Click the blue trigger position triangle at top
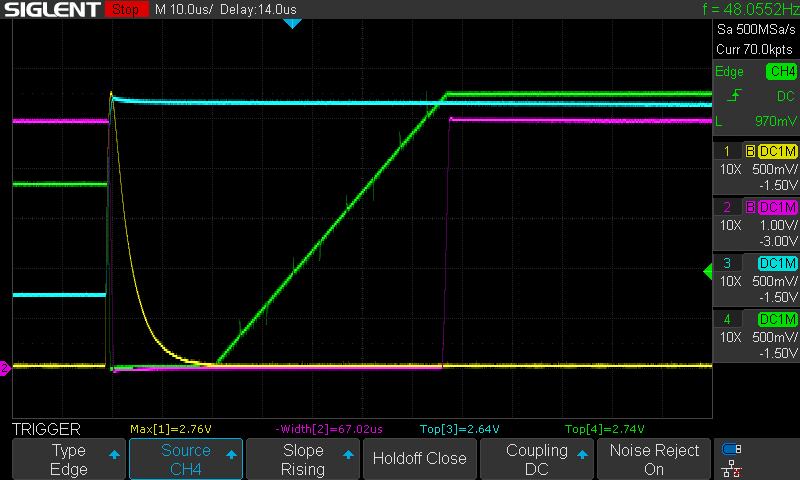 [292, 23]
